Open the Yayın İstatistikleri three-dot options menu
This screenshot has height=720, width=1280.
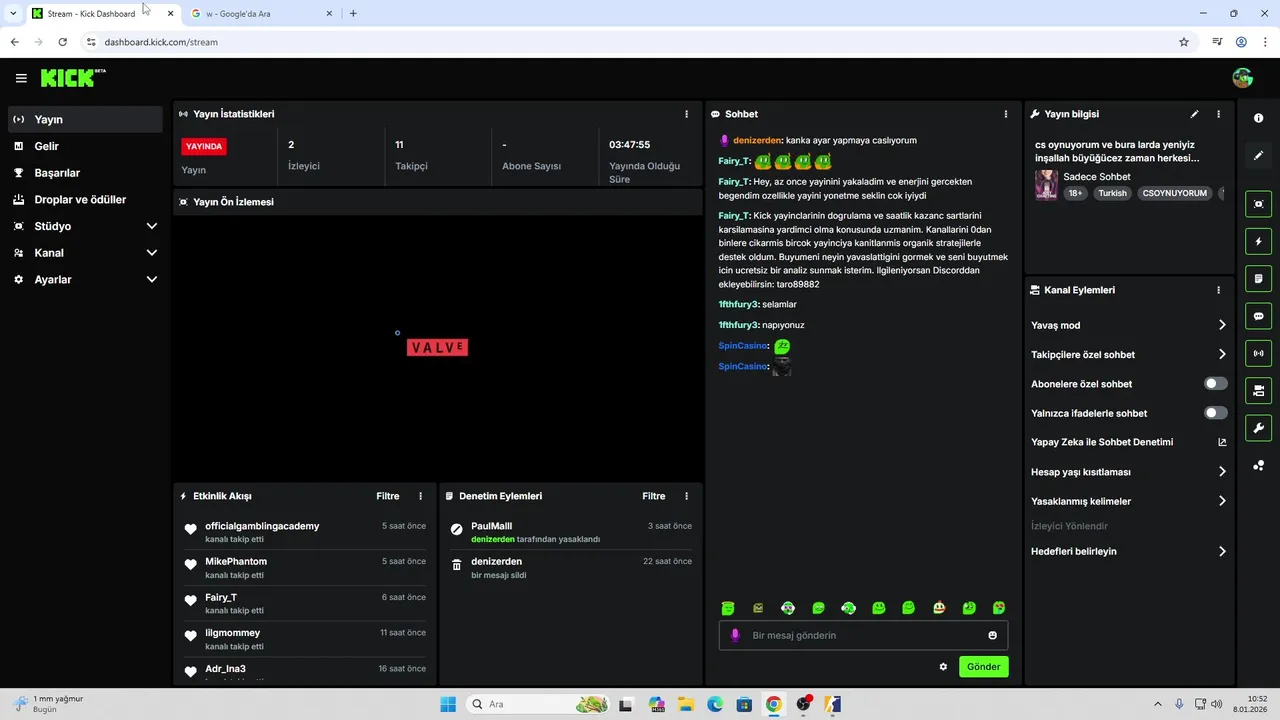click(686, 114)
